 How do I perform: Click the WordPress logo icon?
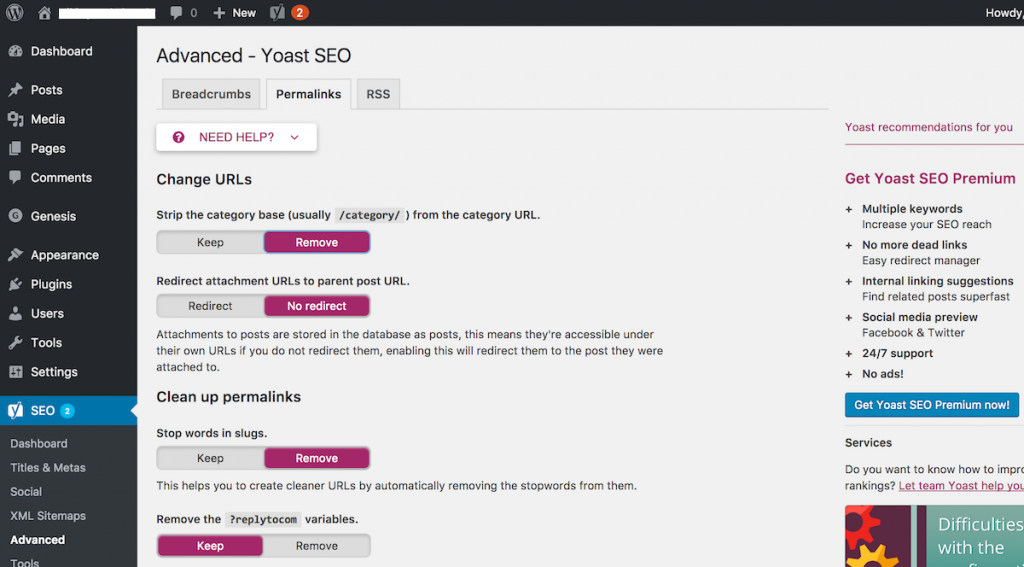click(x=14, y=12)
